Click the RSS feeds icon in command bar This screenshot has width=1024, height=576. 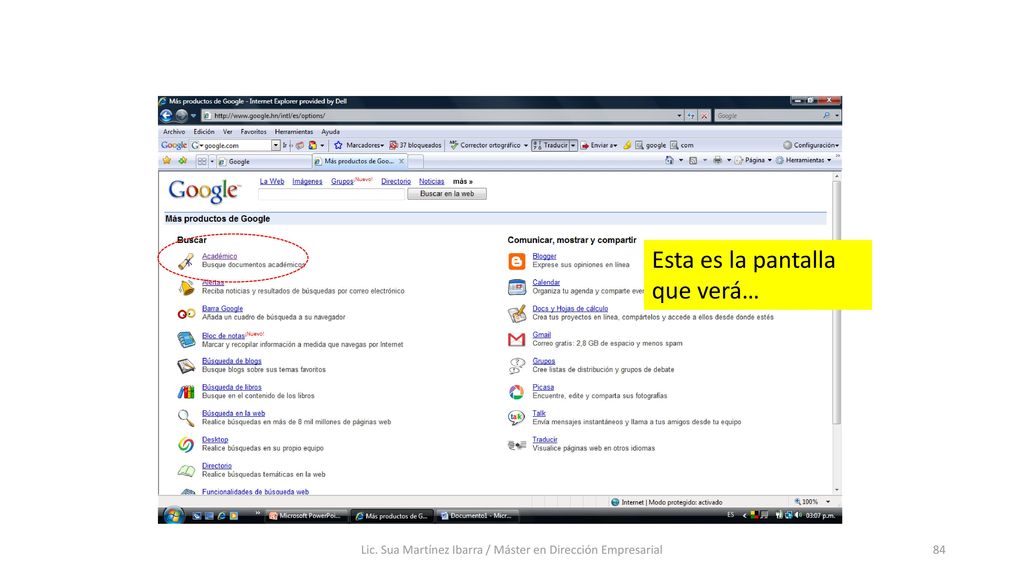pos(693,161)
